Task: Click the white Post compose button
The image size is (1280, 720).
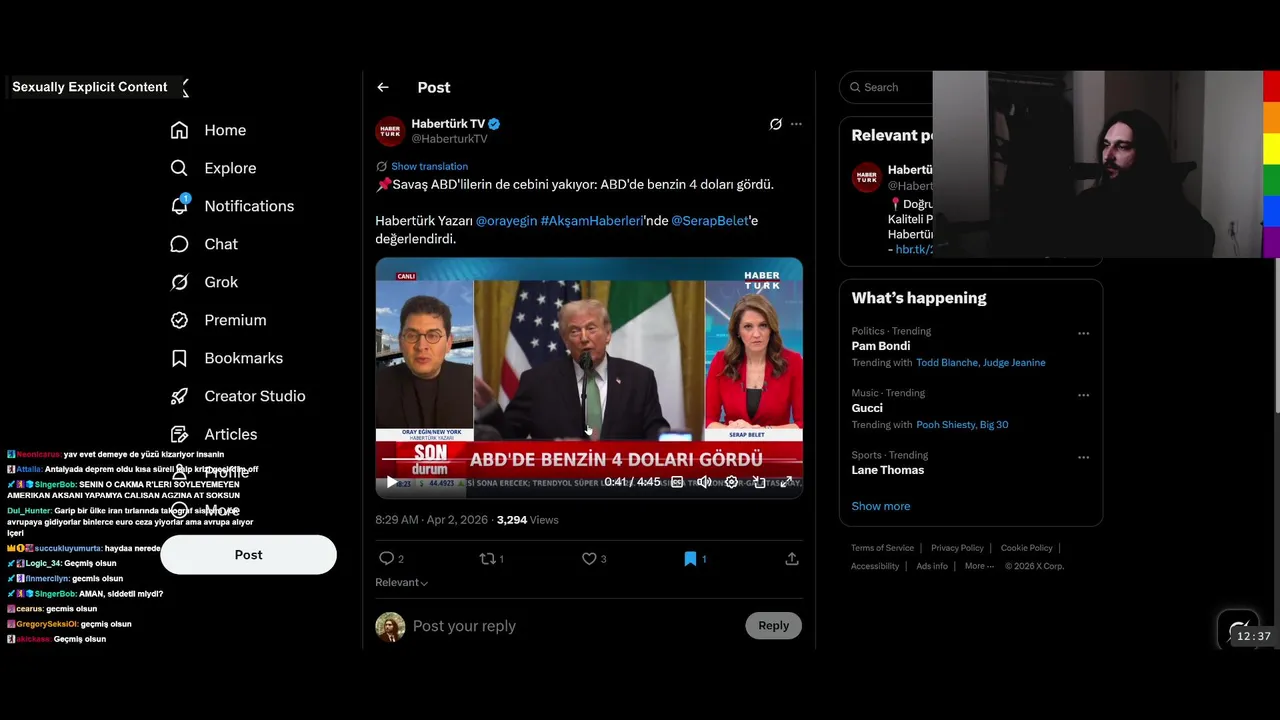Action: point(249,555)
